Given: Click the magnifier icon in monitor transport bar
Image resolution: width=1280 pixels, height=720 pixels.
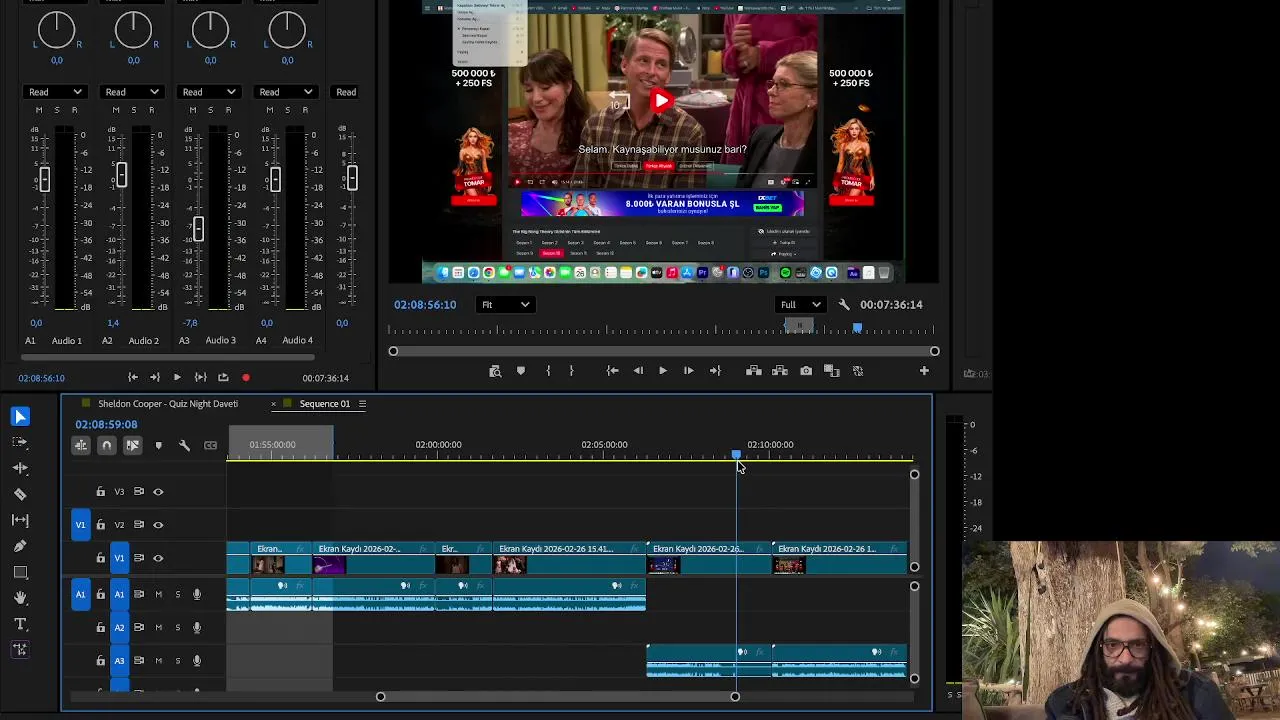Looking at the screenshot, I should (x=495, y=371).
